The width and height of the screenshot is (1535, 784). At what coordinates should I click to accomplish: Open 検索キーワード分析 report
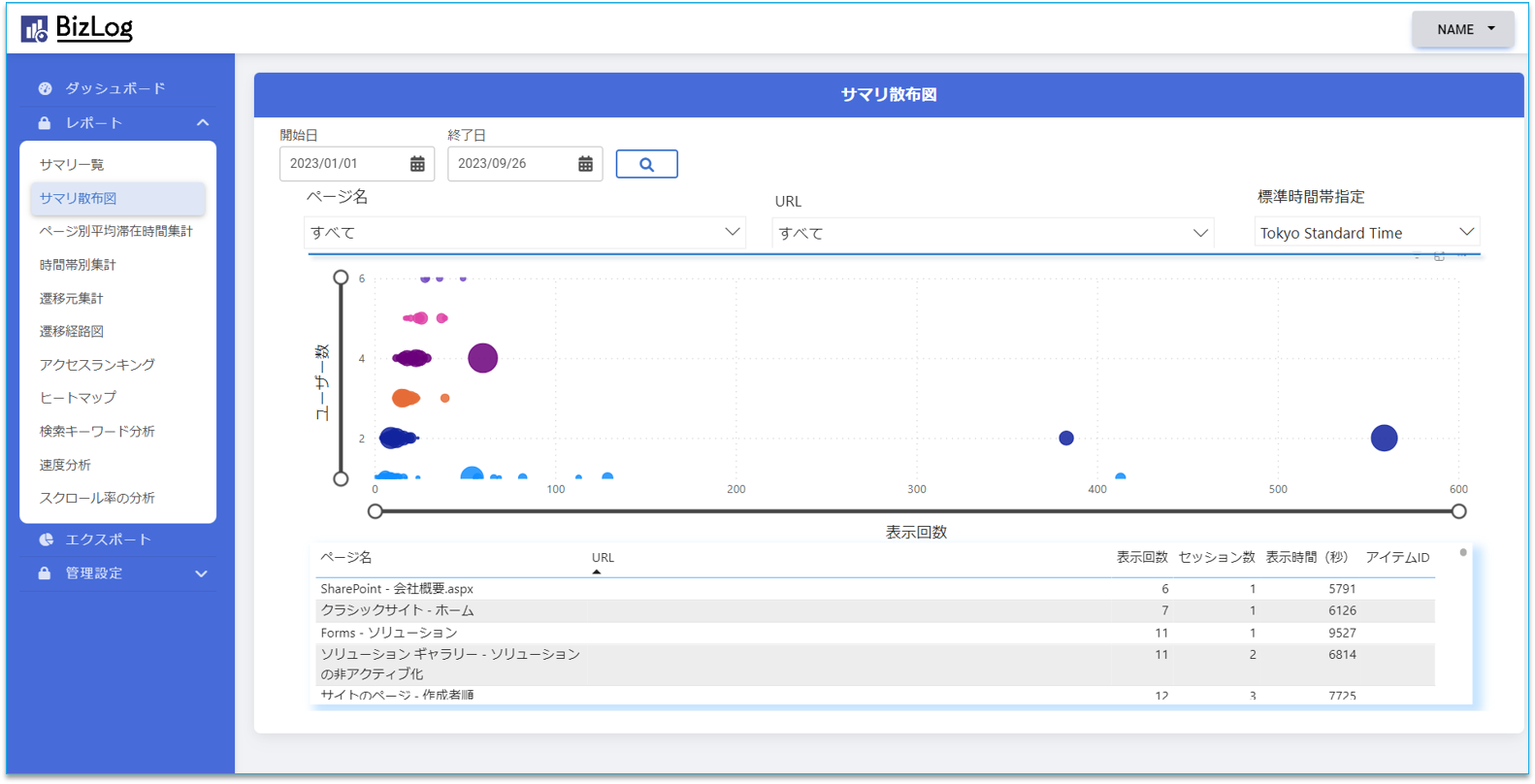coord(97,431)
